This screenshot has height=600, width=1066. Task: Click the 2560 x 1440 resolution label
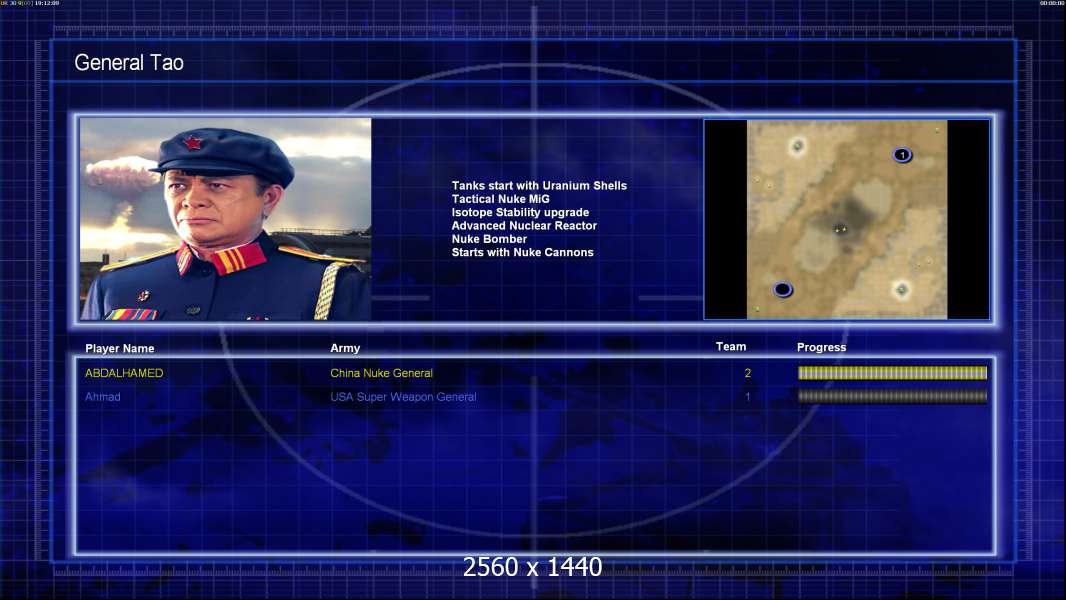532,567
